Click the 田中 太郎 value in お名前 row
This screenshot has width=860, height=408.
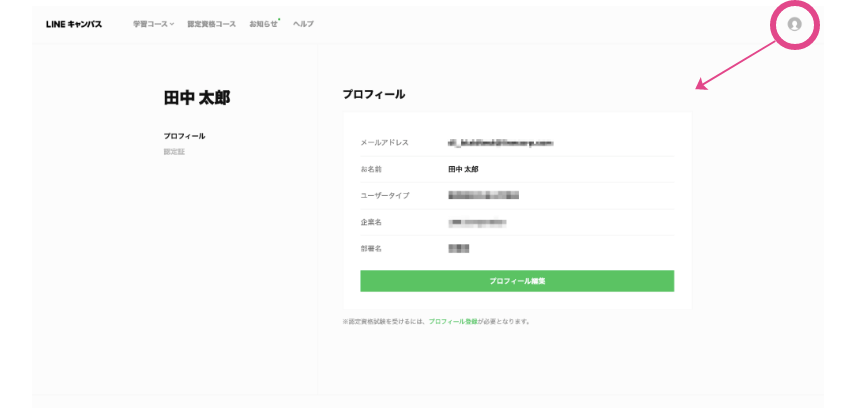pyautogui.click(x=463, y=169)
